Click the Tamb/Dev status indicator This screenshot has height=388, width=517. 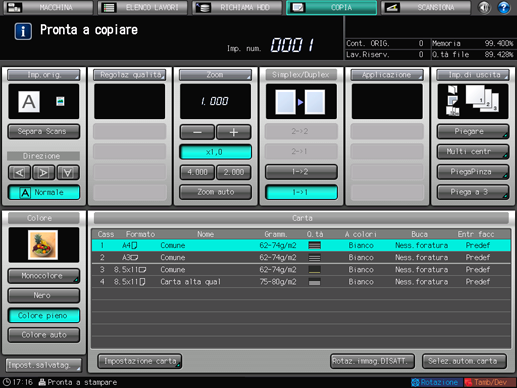click(x=489, y=382)
